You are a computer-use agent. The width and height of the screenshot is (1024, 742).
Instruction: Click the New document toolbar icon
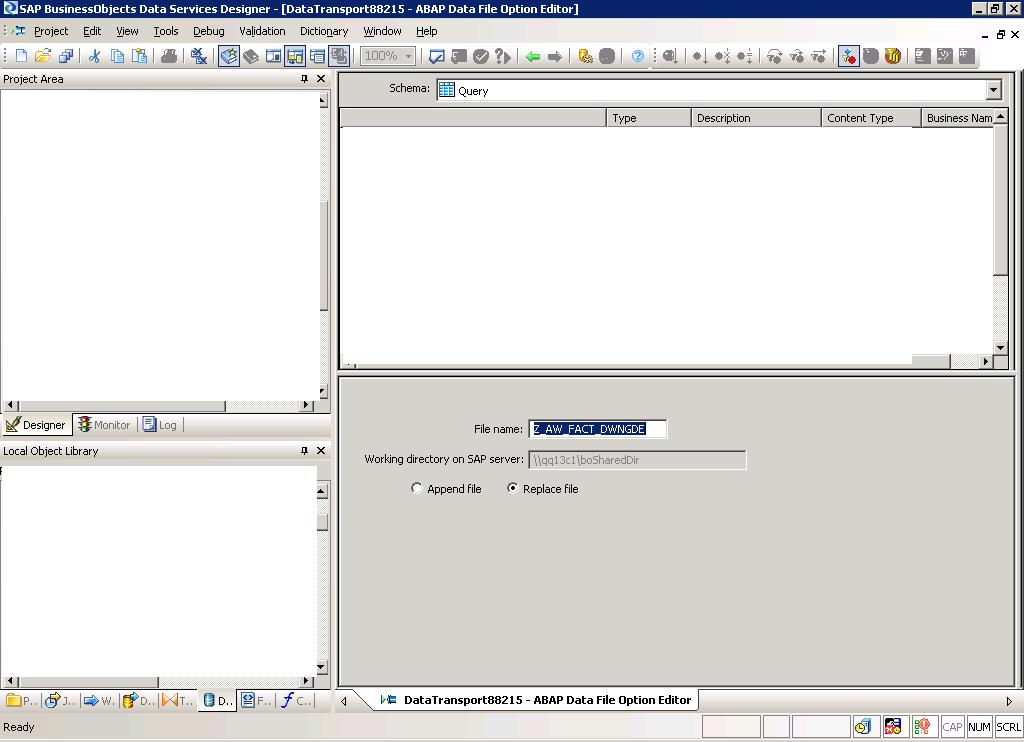click(x=22, y=56)
